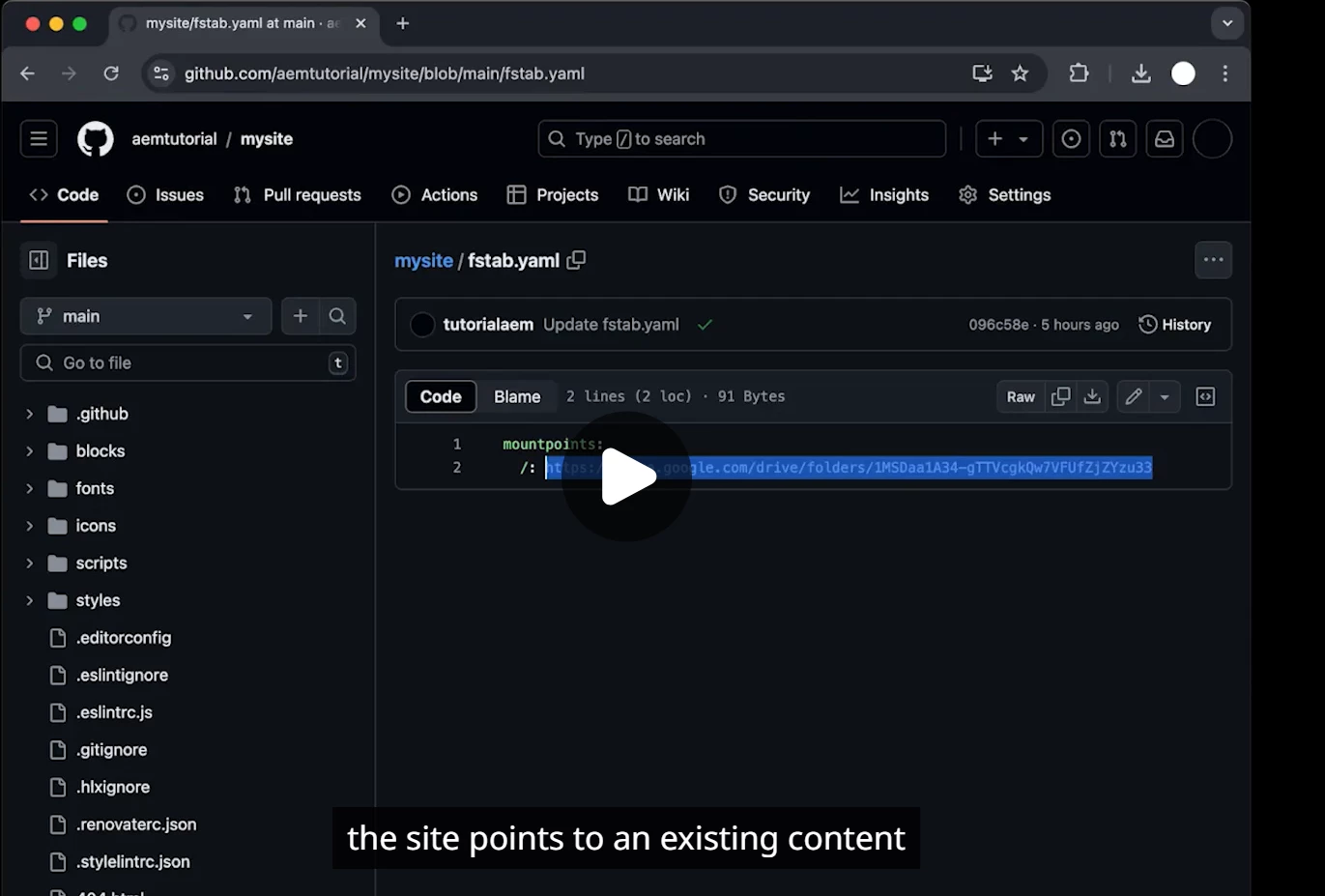This screenshot has height=896, width=1325.
Task: Expand the .github folder
Action: (x=29, y=414)
